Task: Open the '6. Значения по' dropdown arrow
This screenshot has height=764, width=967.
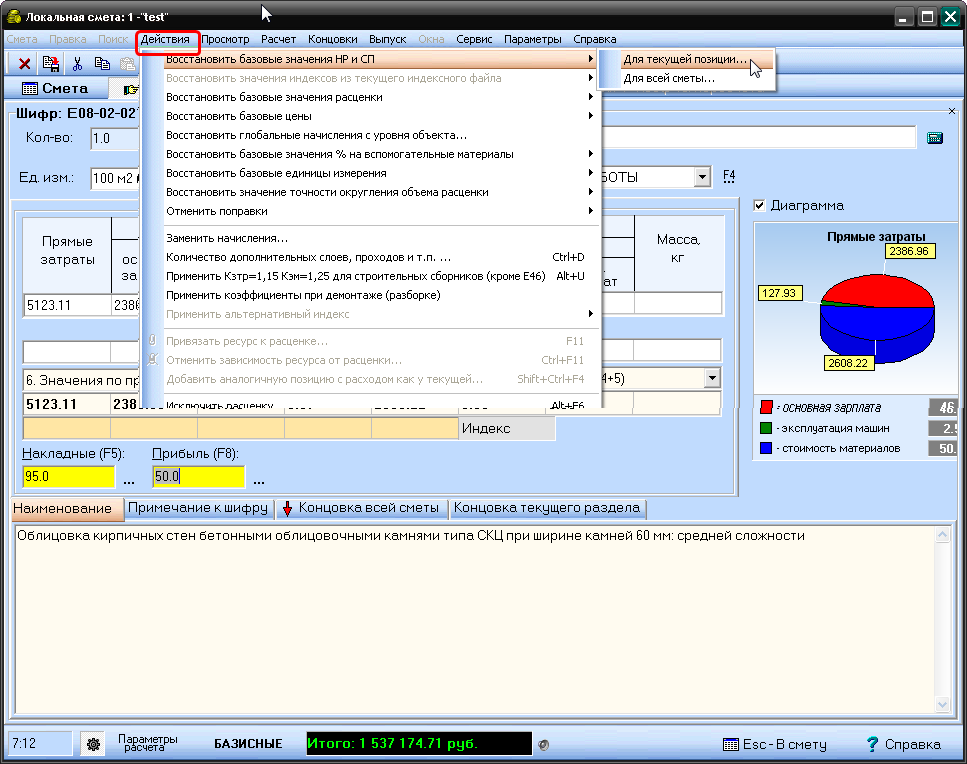Action: point(711,378)
